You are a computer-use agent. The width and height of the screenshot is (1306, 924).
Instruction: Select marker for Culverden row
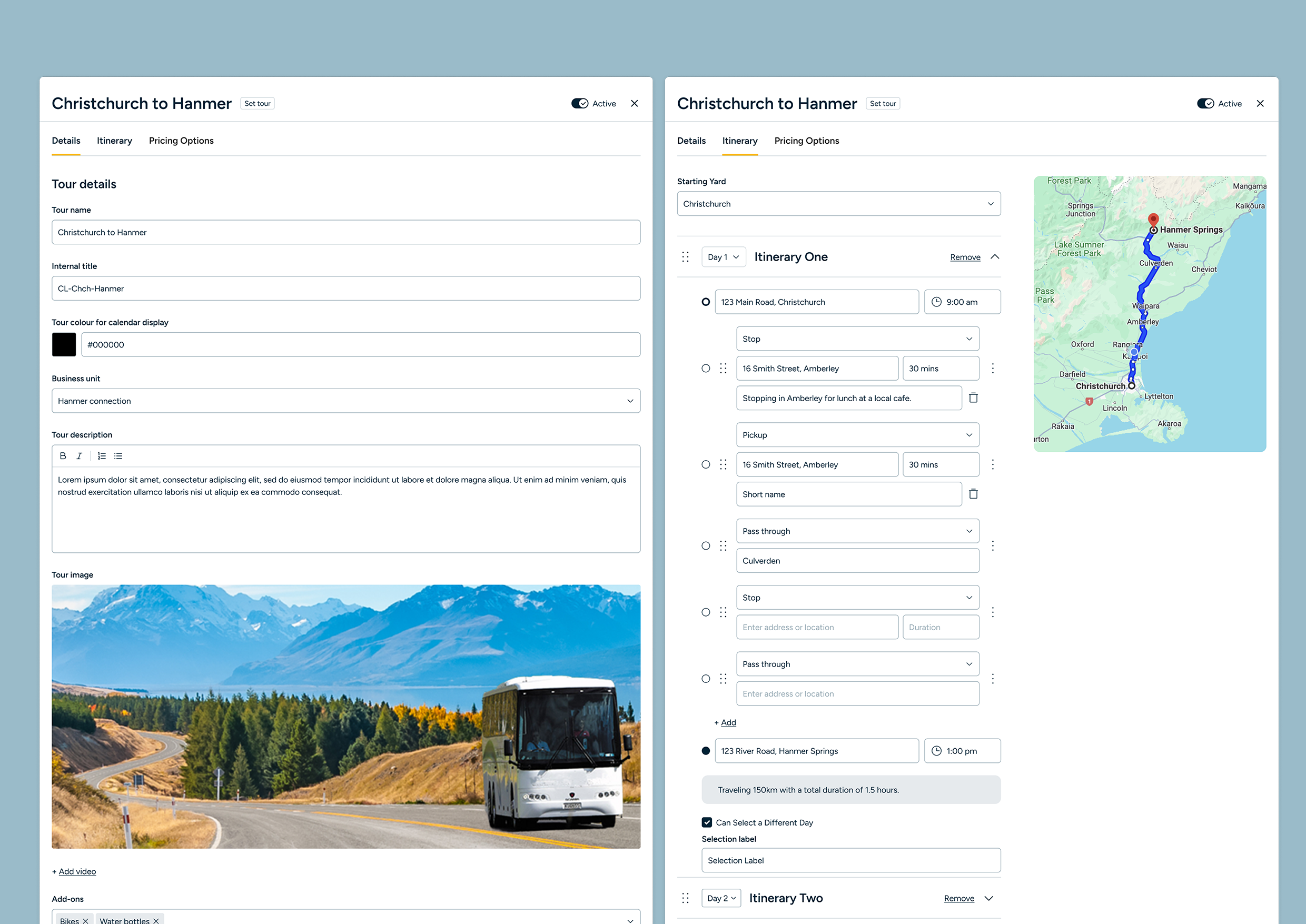click(706, 545)
